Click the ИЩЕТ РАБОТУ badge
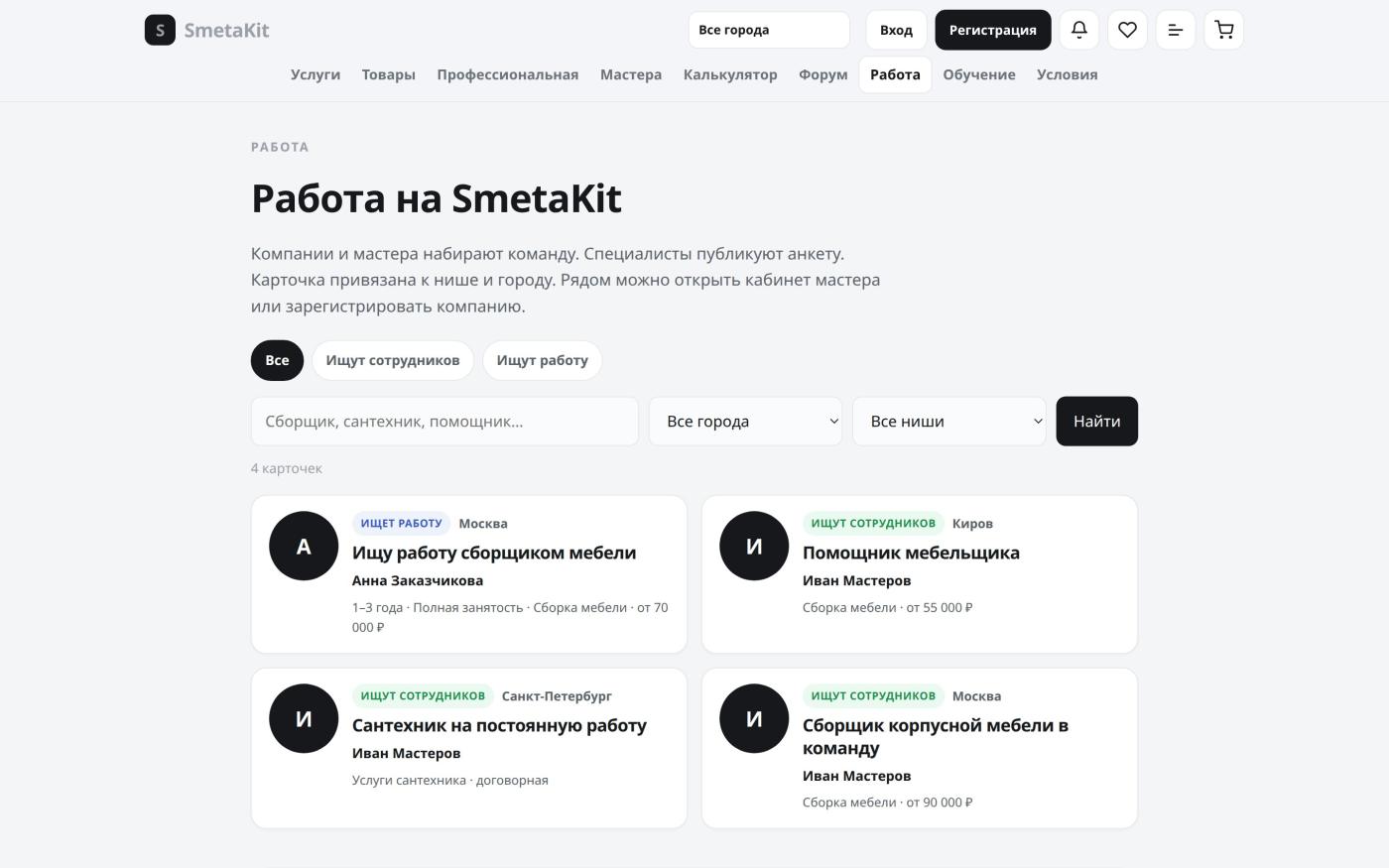The image size is (1389, 868). point(401,523)
